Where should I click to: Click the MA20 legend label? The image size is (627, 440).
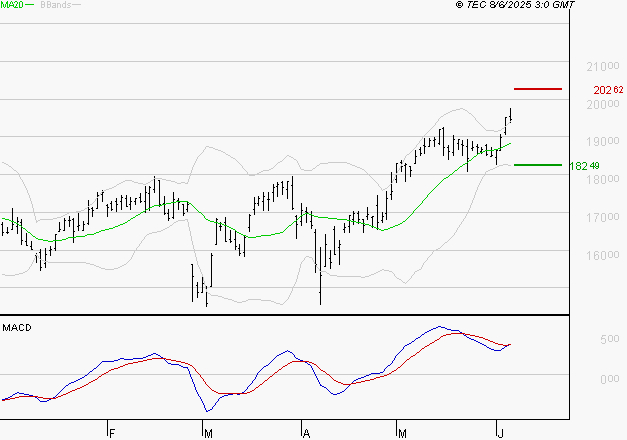(12, 5)
